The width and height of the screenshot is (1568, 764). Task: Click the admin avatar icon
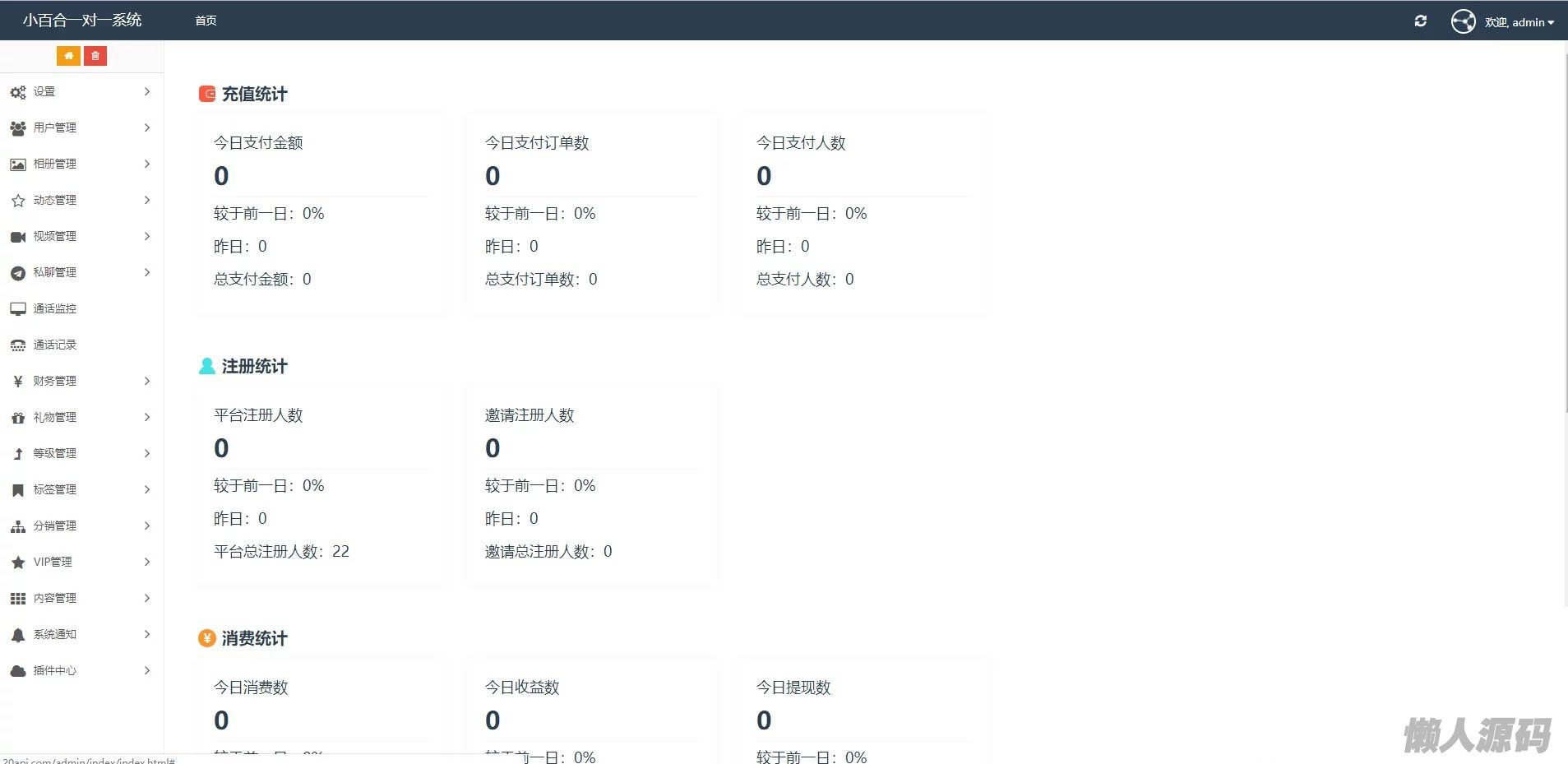pos(1463,21)
